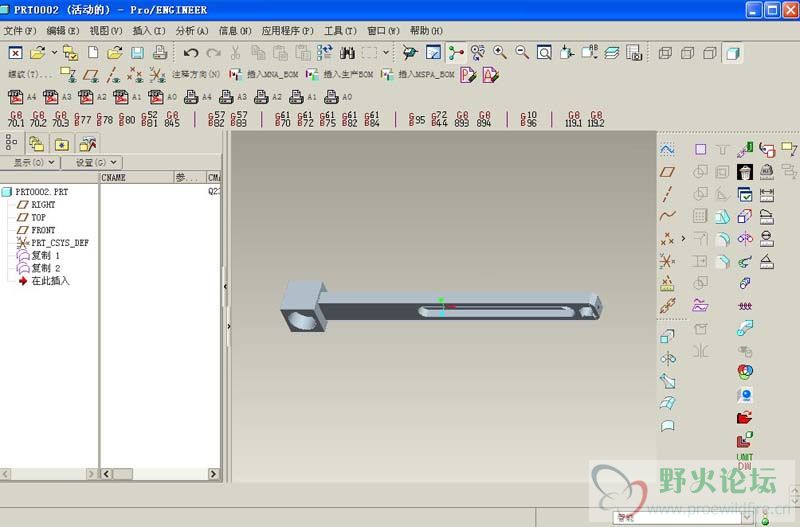
Task: Open the Find binoculars tool
Action: pyautogui.click(x=347, y=53)
